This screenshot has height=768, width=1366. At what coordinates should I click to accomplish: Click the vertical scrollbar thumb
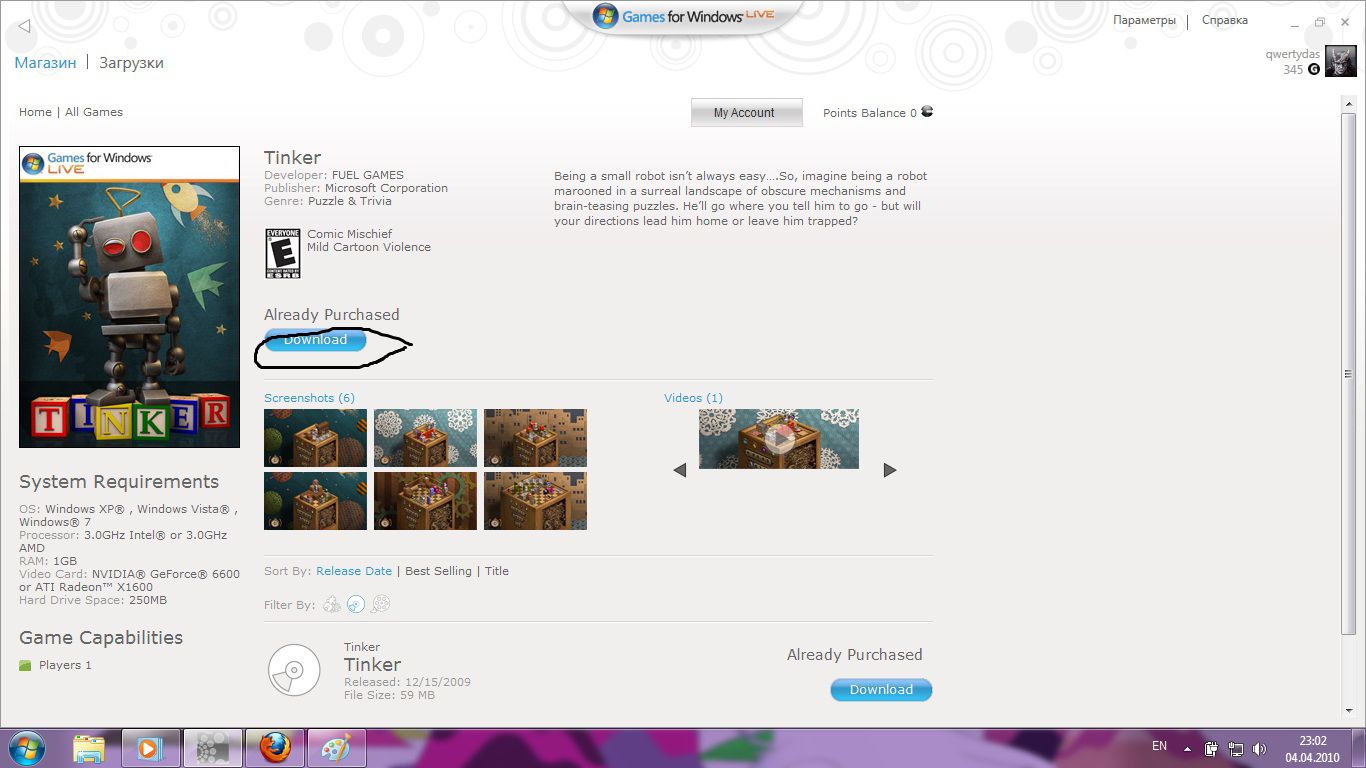coord(1348,374)
